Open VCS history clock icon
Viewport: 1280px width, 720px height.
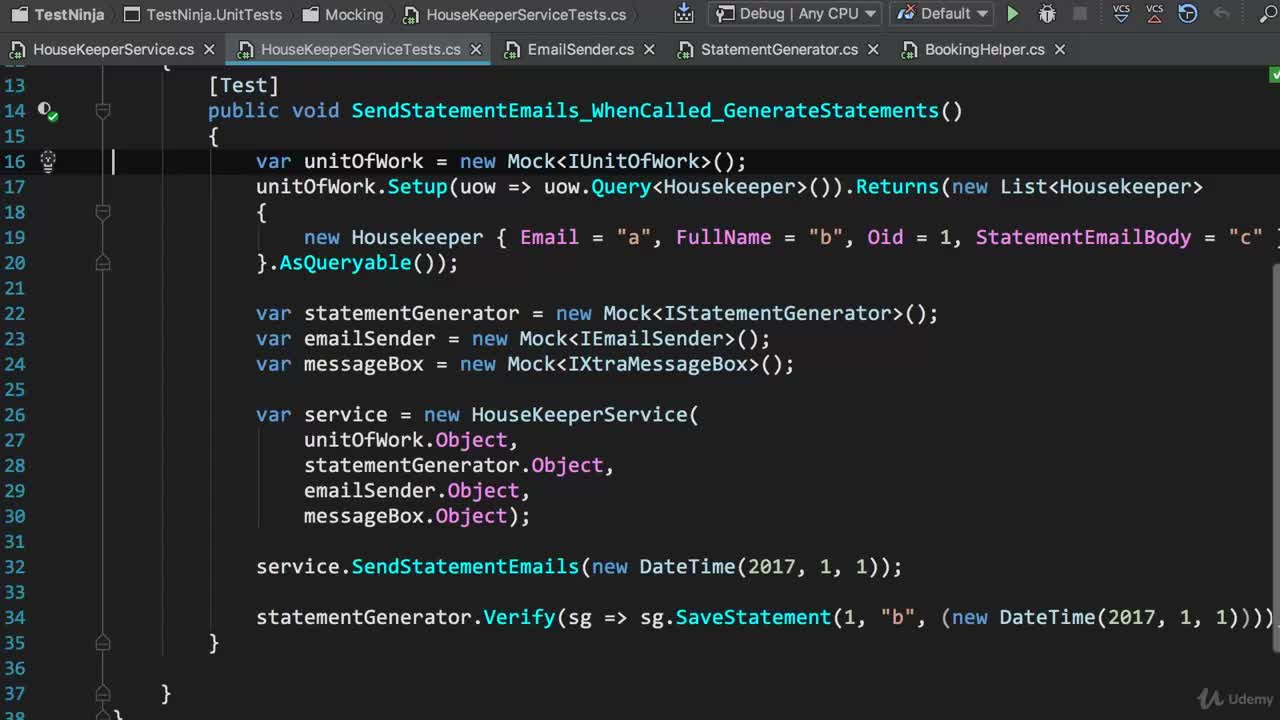click(x=1188, y=14)
